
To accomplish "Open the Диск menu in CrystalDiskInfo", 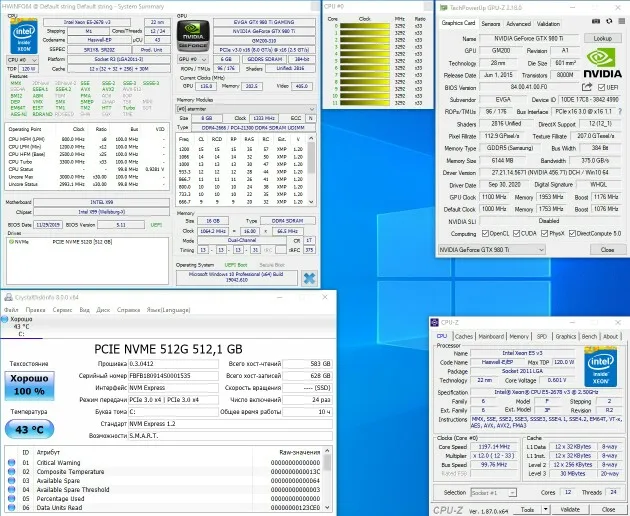I will coord(103,310).
